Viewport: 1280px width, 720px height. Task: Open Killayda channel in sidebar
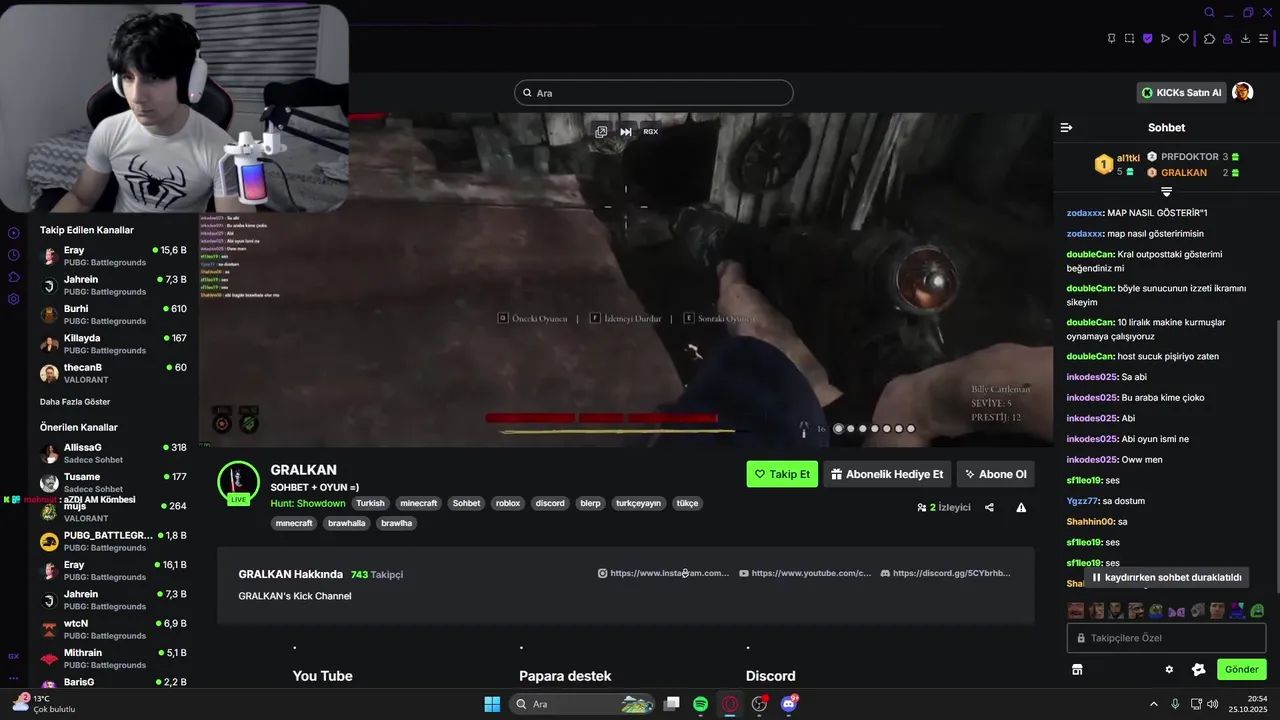[113, 344]
